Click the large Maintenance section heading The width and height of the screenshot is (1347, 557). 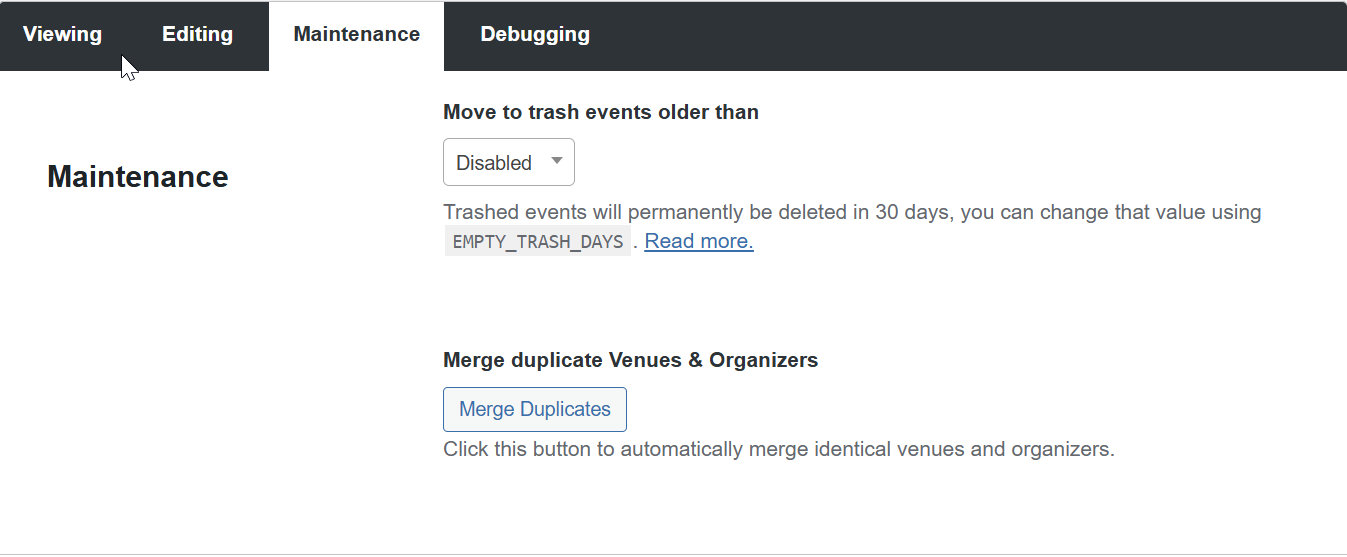(138, 177)
